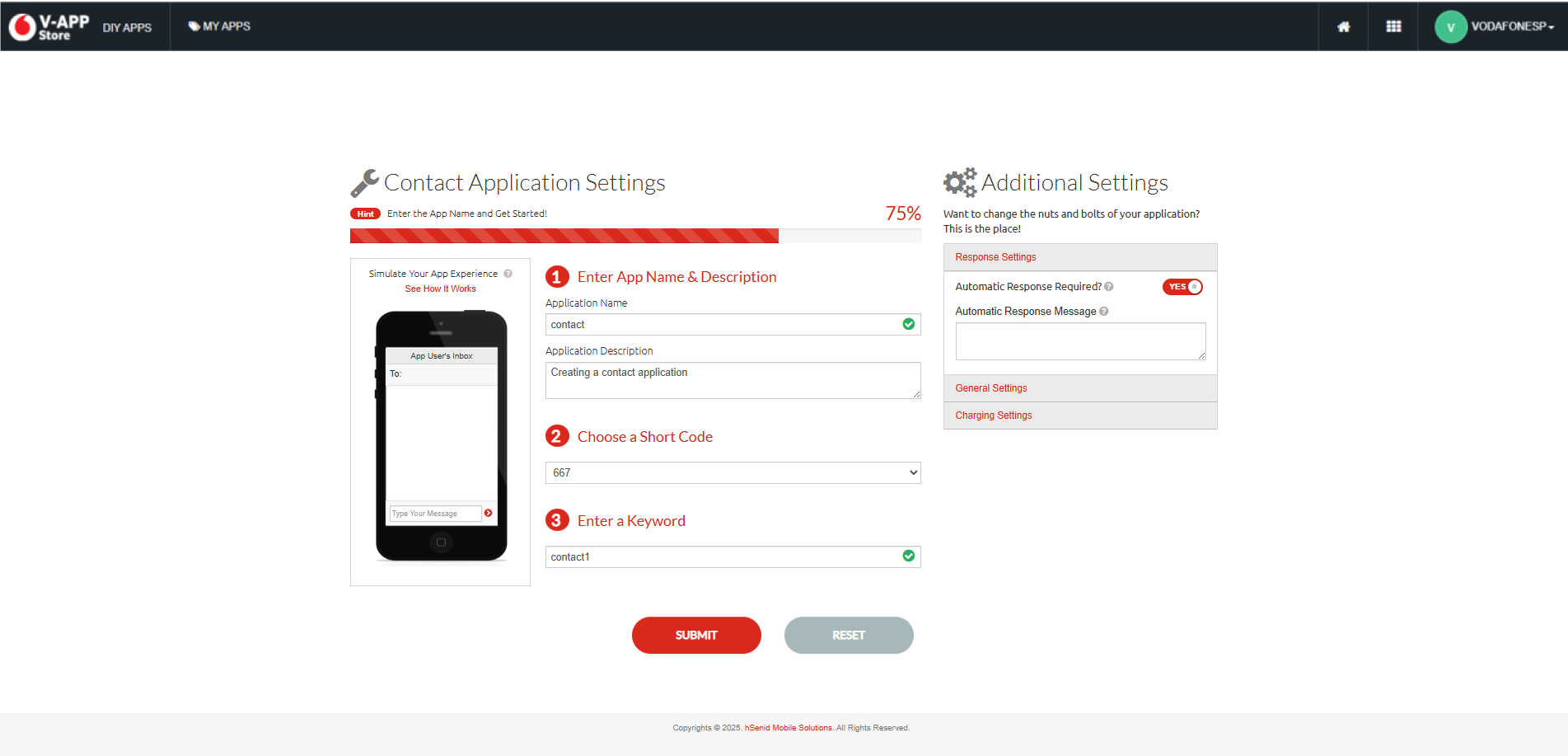1568x756 pixels.
Task: Click the help icon next to Simulate Your App Experience
Action: (508, 273)
